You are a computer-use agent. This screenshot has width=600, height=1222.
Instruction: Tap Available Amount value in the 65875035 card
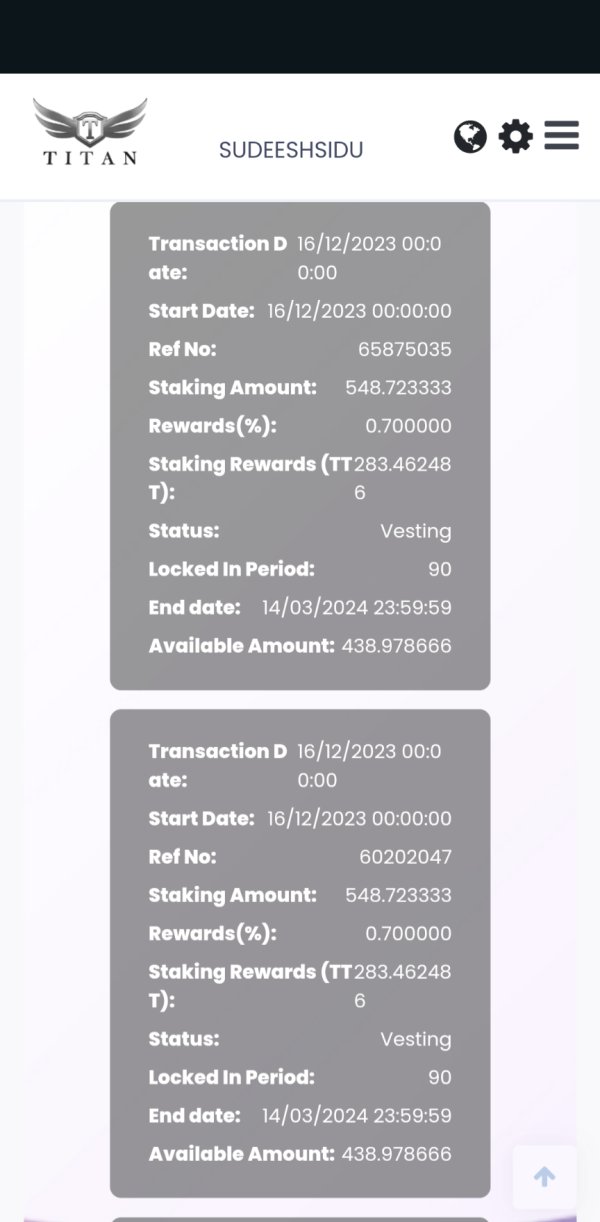(x=396, y=646)
